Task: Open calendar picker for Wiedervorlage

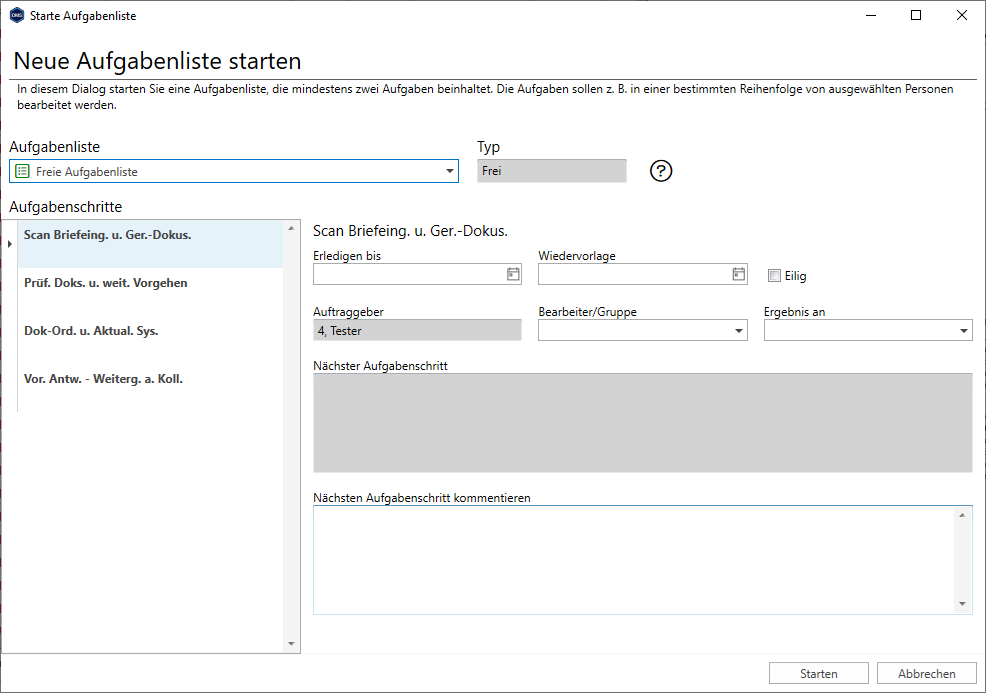Action: 738,274
